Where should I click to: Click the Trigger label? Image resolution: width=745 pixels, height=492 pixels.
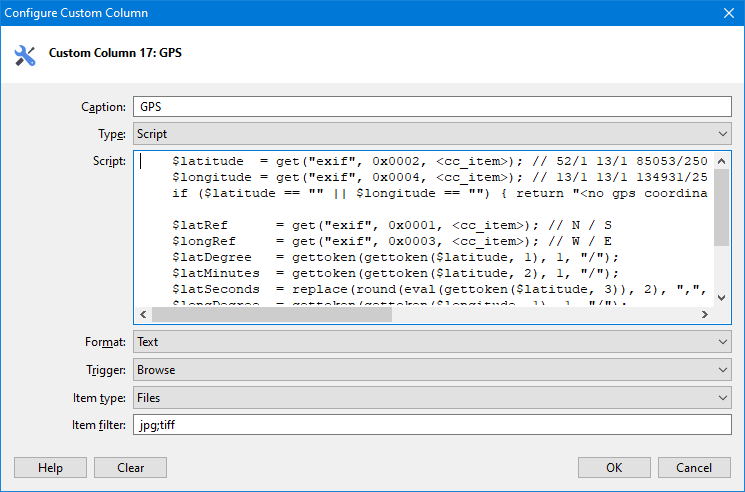coord(106,370)
